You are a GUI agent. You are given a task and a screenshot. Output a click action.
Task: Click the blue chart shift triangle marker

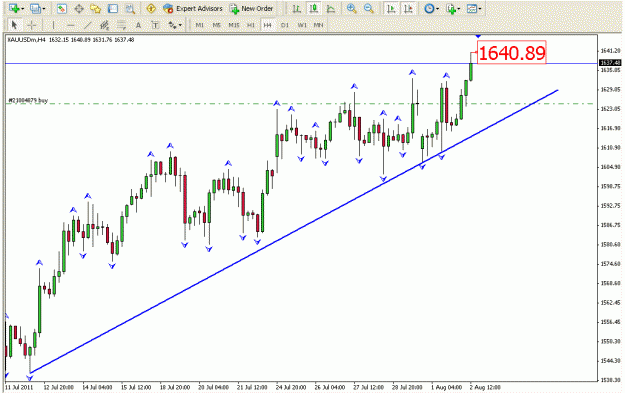click(x=478, y=36)
